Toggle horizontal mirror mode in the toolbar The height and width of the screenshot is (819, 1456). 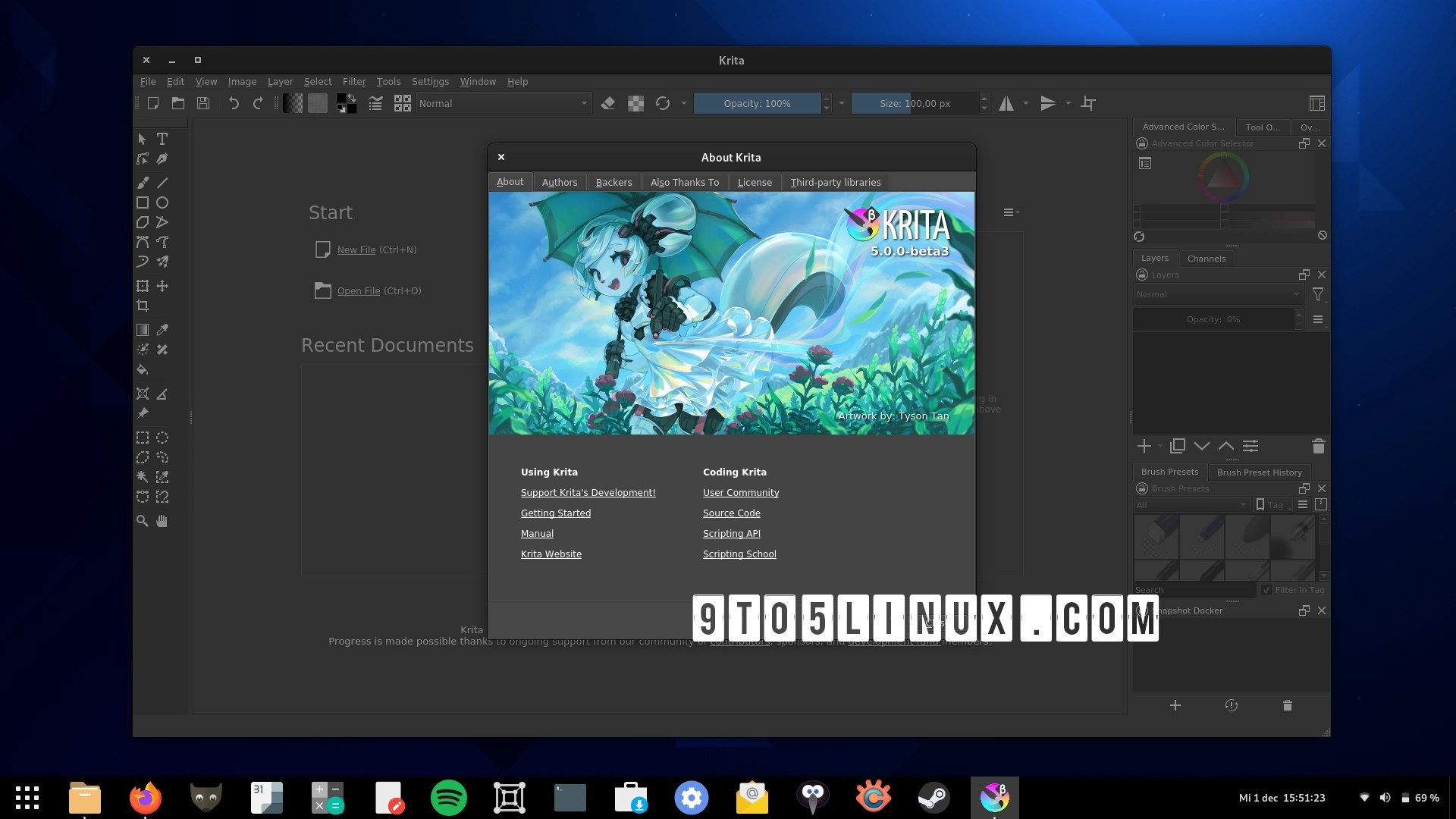(1006, 103)
